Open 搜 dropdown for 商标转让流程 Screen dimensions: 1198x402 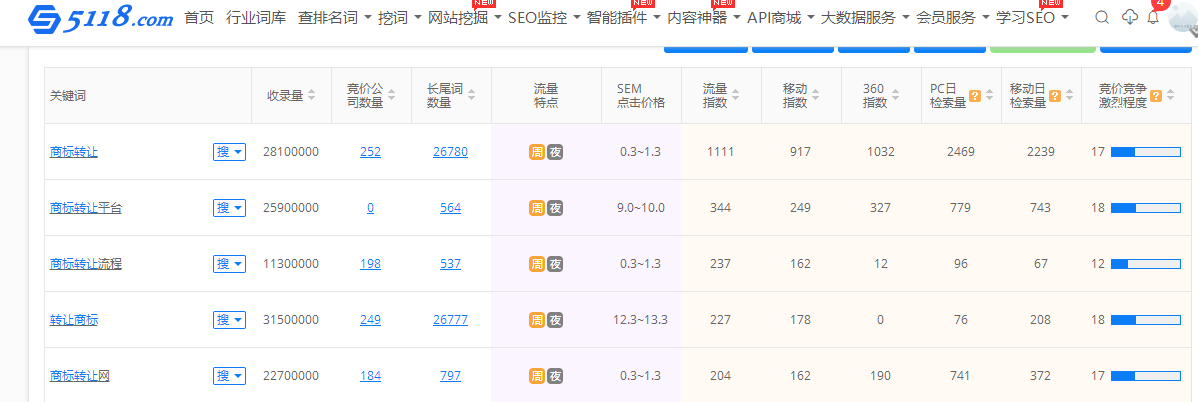click(x=229, y=264)
